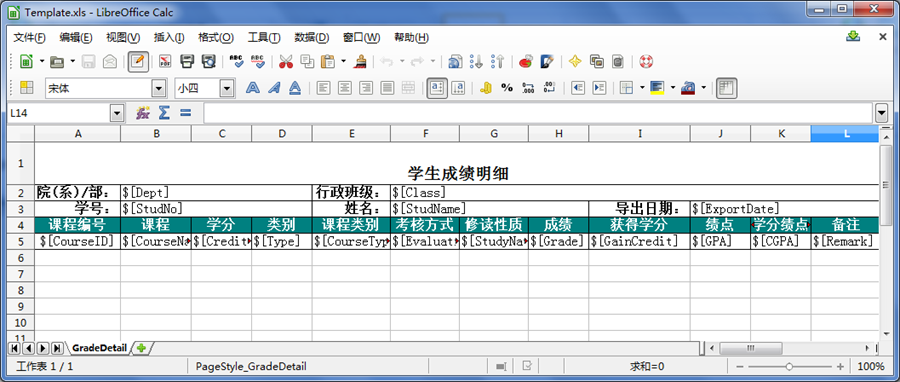Click the Print icon
Screen dimensions: 900x382
[x=187, y=61]
